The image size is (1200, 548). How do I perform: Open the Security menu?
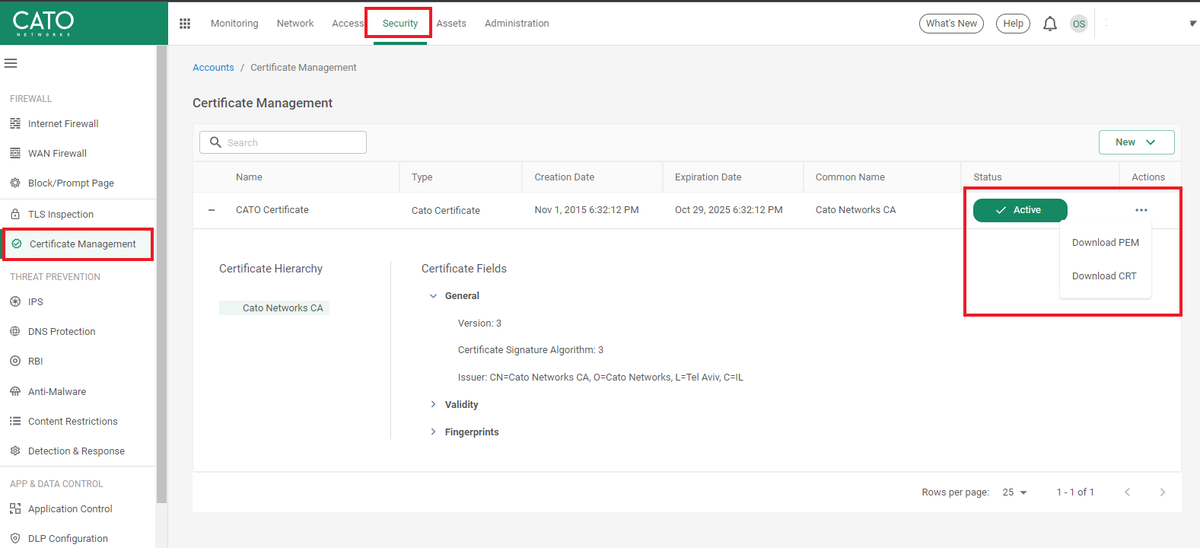(400, 23)
